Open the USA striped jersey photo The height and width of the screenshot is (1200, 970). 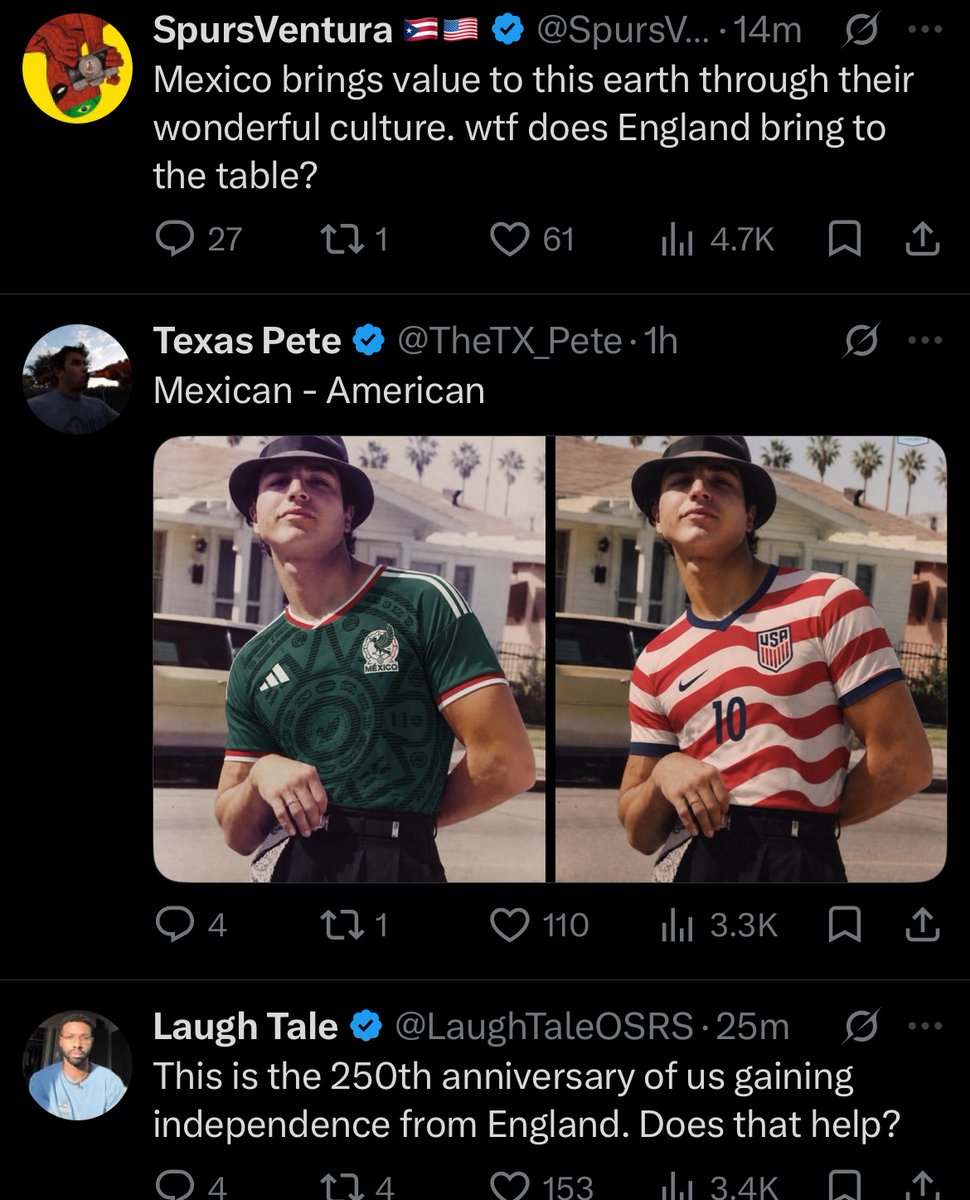(x=751, y=659)
